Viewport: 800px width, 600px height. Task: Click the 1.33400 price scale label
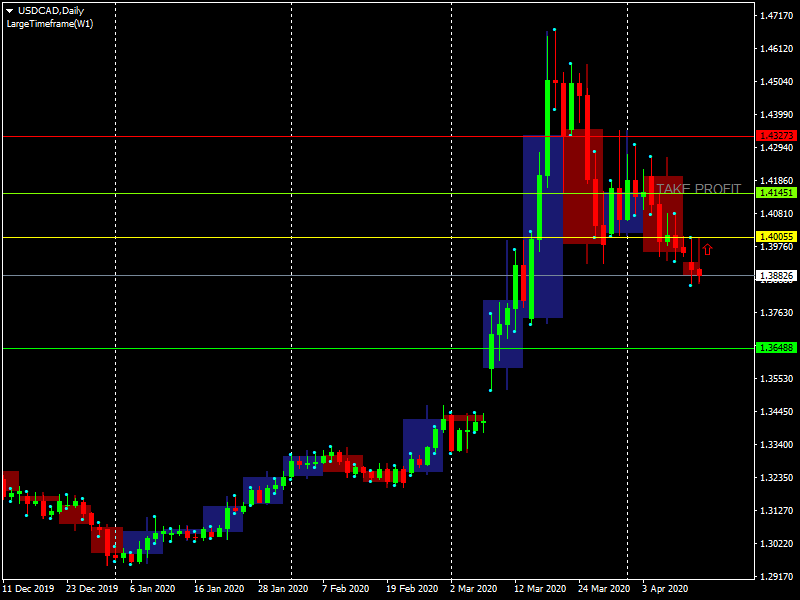click(777, 445)
